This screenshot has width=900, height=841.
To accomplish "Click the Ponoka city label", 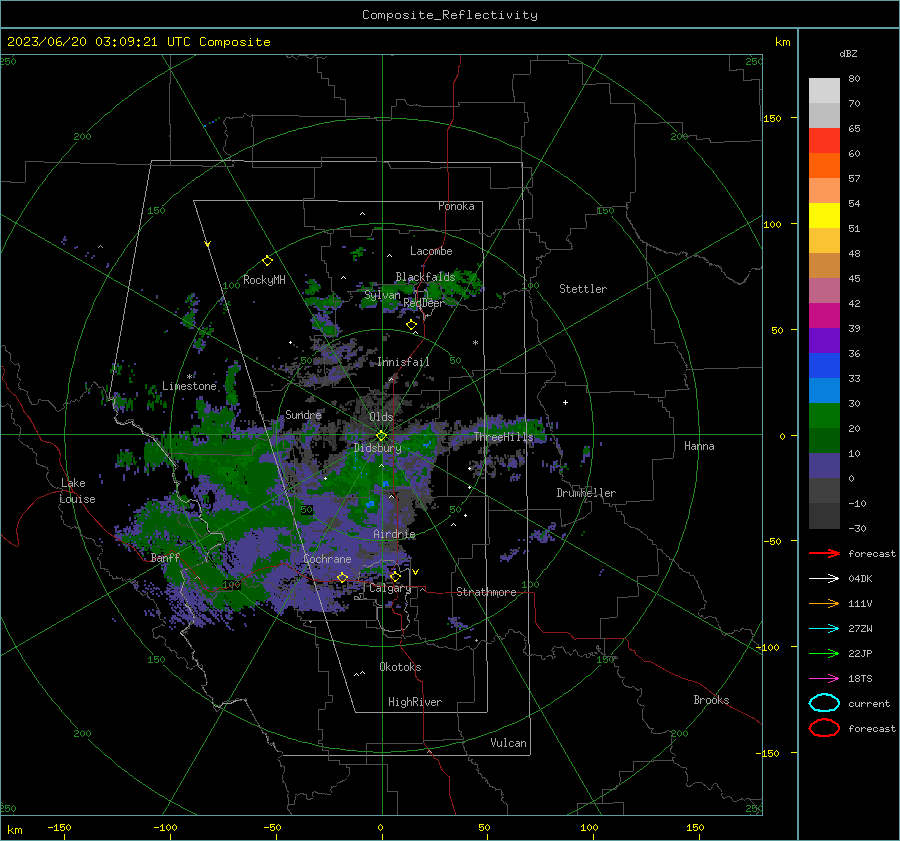I will point(456,206).
